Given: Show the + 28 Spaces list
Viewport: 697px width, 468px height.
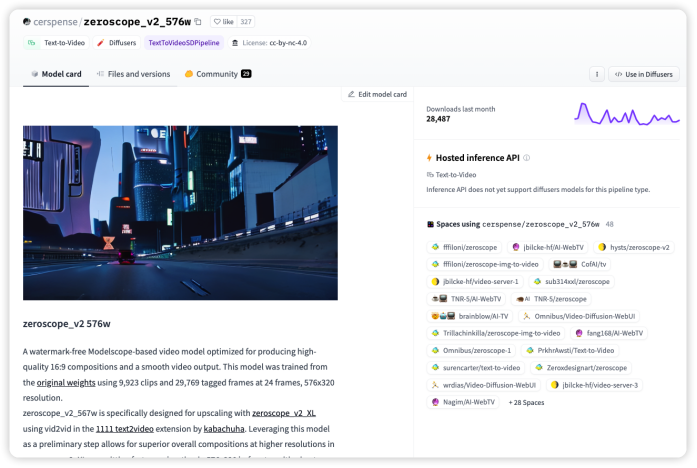Looking at the screenshot, I should click(526, 402).
